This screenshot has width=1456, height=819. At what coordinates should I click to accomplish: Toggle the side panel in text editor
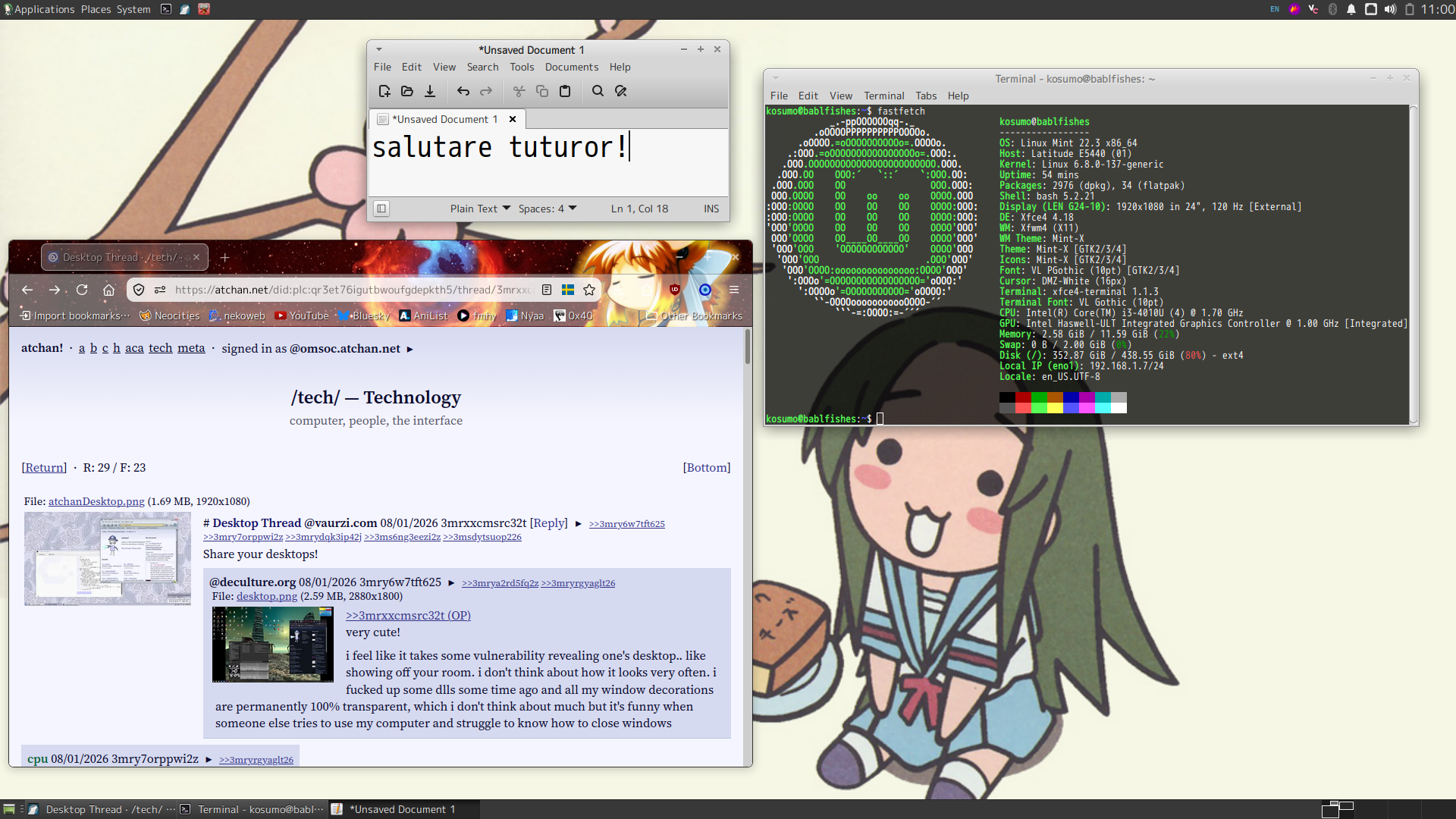(x=381, y=209)
